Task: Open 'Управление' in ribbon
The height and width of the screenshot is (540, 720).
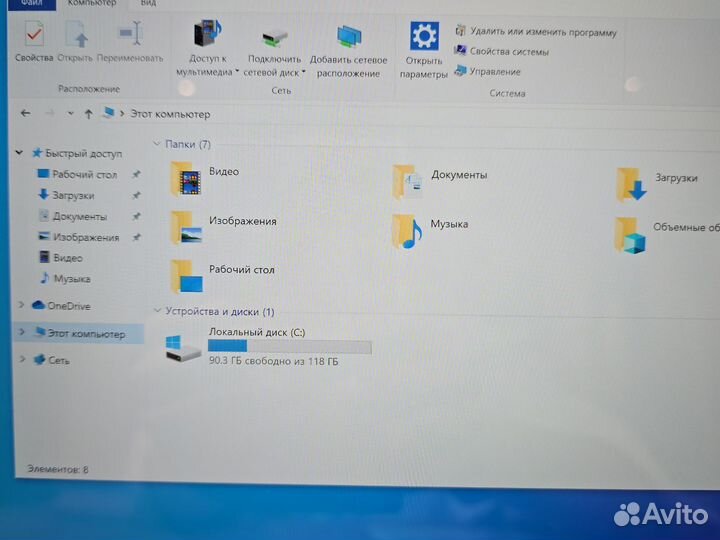Action: pos(488,71)
